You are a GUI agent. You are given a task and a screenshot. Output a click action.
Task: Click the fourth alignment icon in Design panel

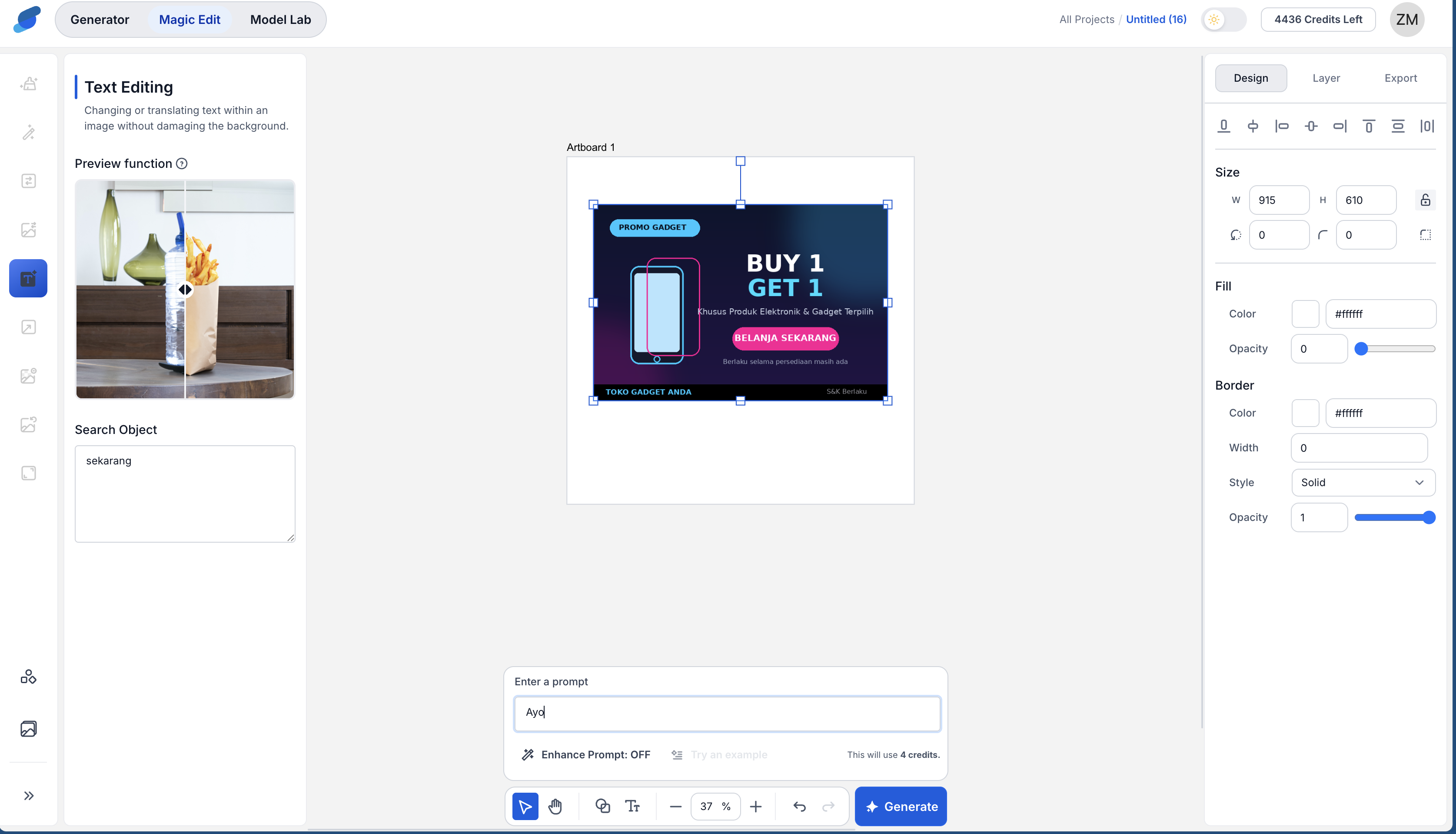tap(1311, 126)
